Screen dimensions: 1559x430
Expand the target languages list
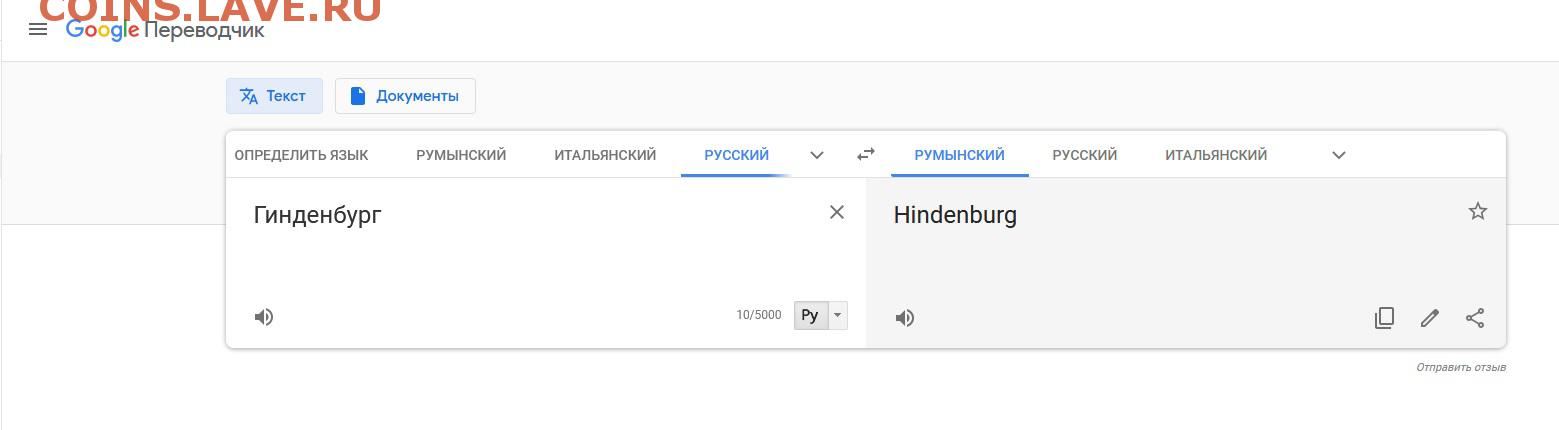coord(1339,155)
